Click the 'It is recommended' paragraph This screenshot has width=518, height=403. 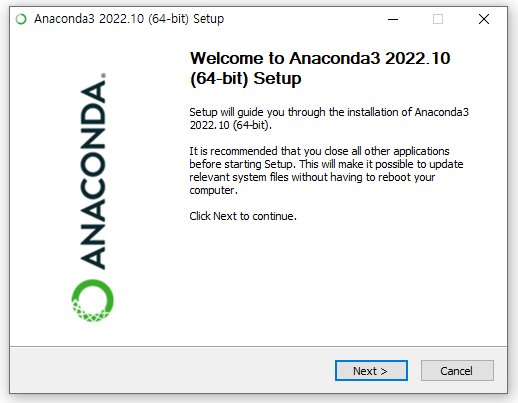pos(326,170)
